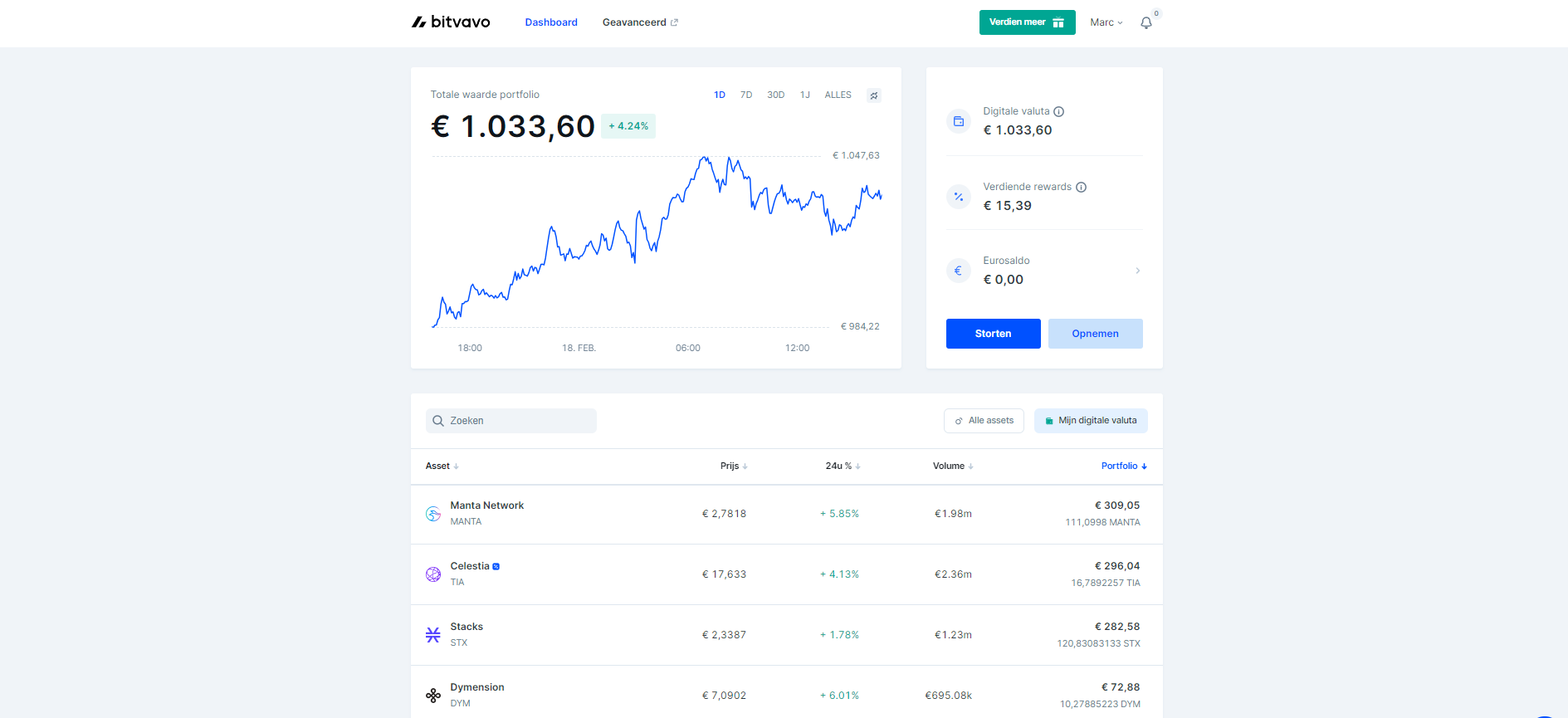1568x718 pixels.
Task: Open the Marc account dropdown
Action: click(1106, 23)
